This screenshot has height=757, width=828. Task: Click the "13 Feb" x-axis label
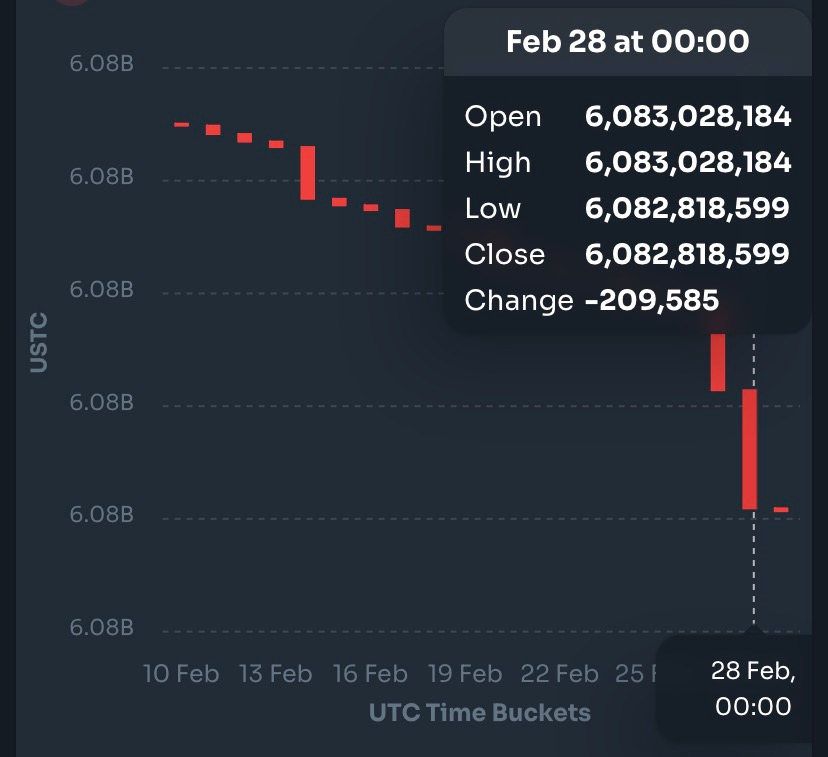click(275, 673)
